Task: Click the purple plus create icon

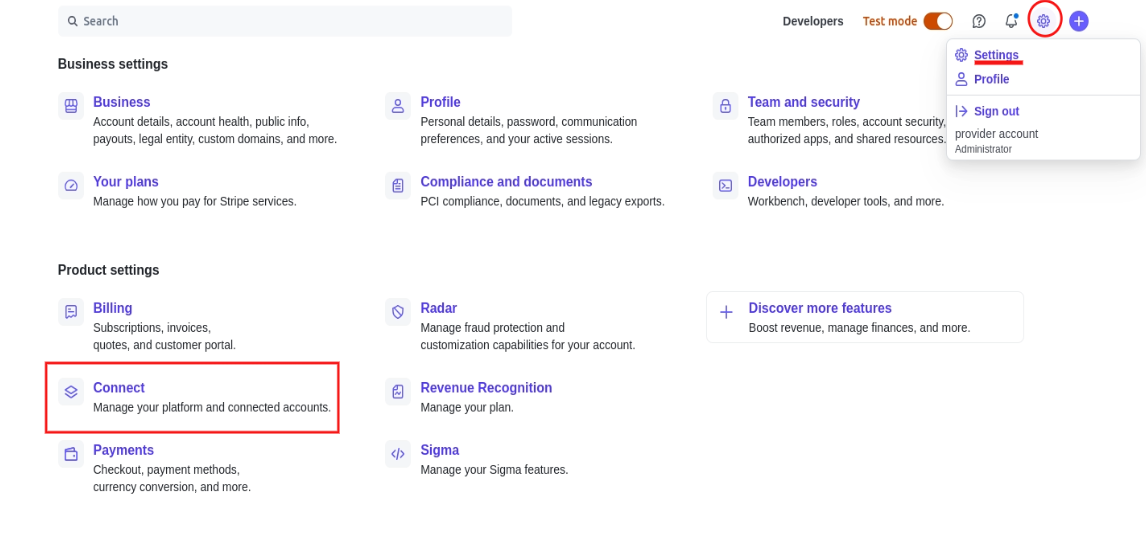Action: (x=1078, y=21)
